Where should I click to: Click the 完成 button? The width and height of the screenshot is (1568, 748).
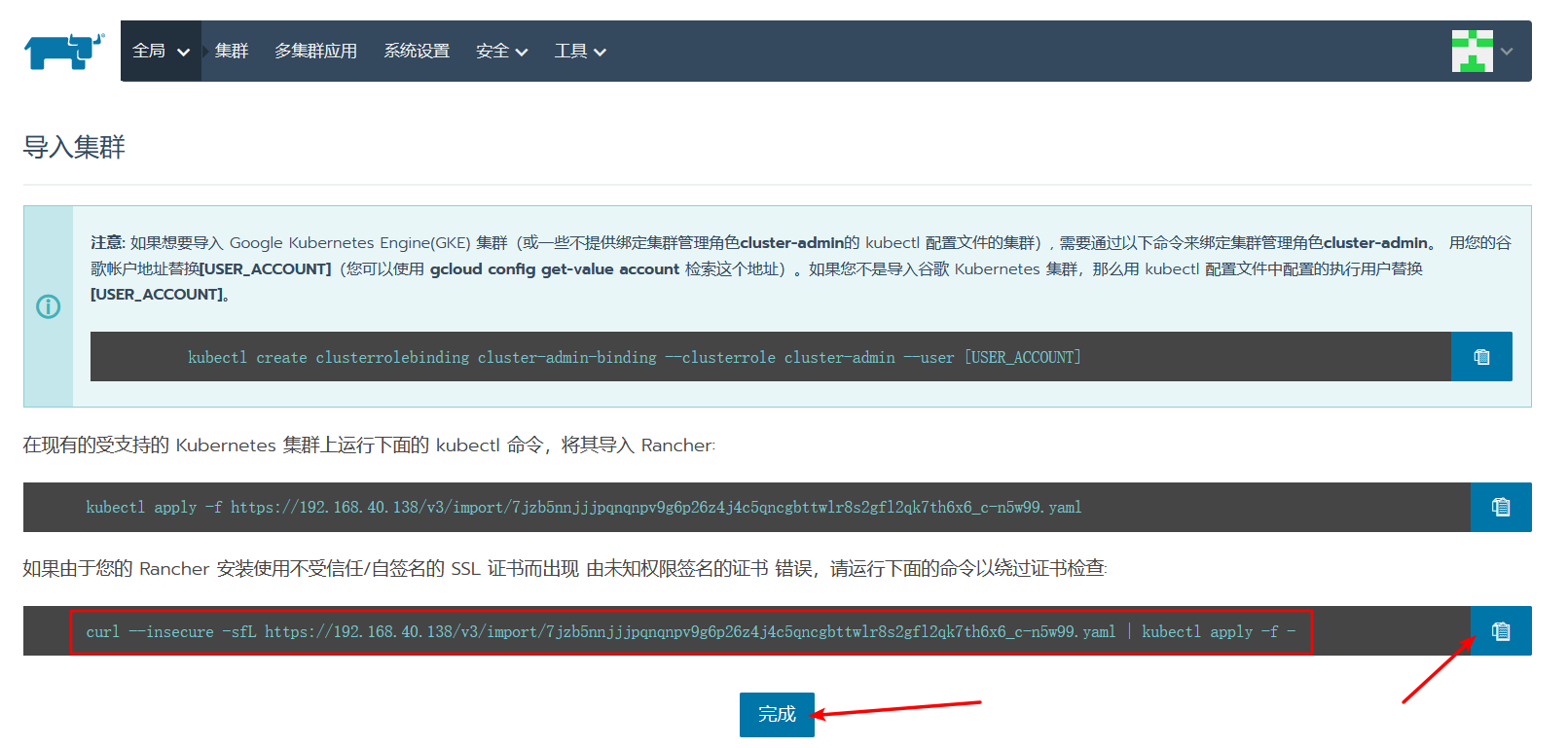click(x=777, y=715)
